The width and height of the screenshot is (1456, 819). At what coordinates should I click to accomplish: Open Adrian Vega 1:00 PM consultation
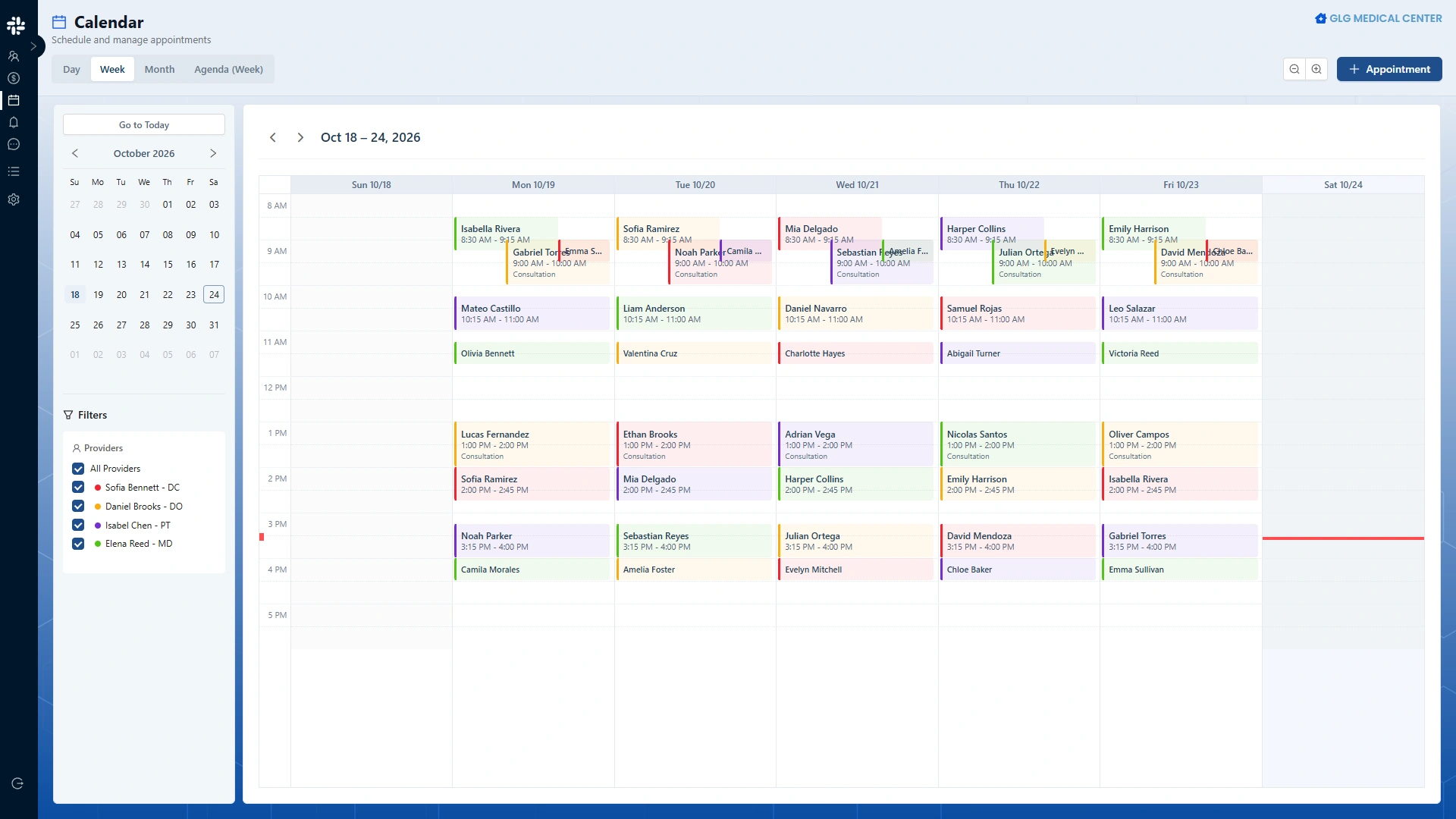tap(855, 444)
